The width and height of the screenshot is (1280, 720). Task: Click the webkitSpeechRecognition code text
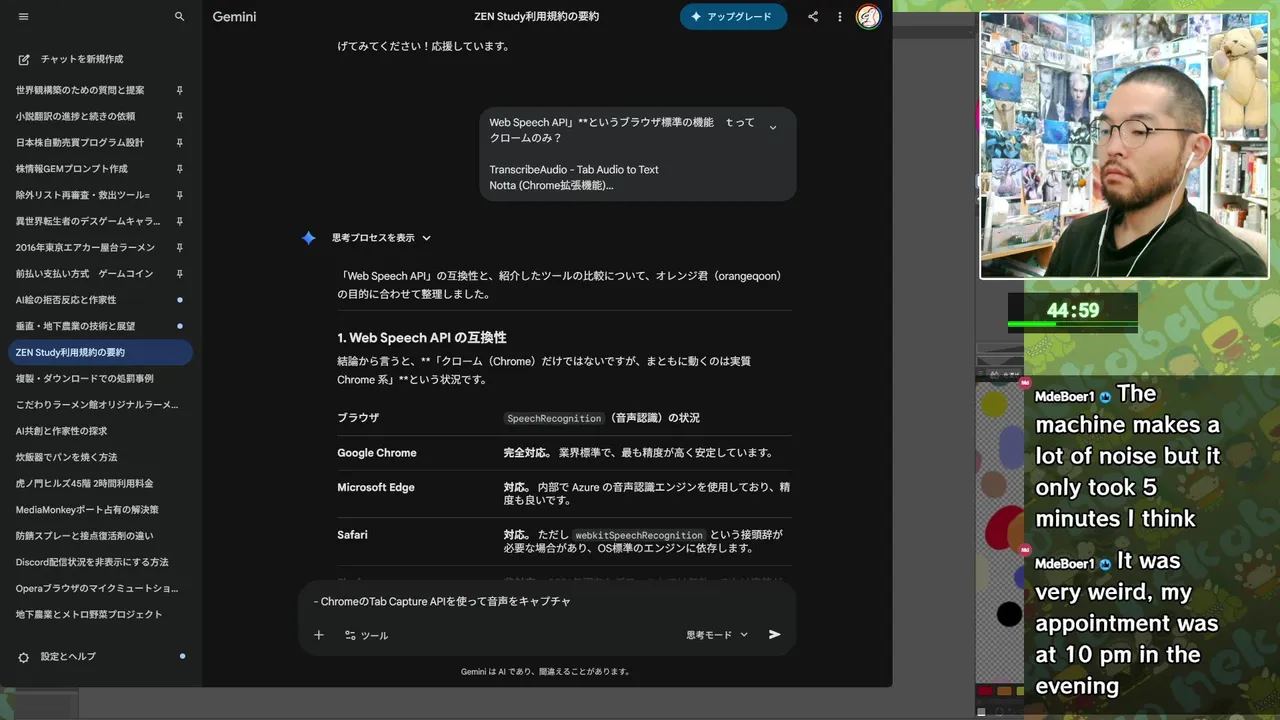[x=640, y=535]
